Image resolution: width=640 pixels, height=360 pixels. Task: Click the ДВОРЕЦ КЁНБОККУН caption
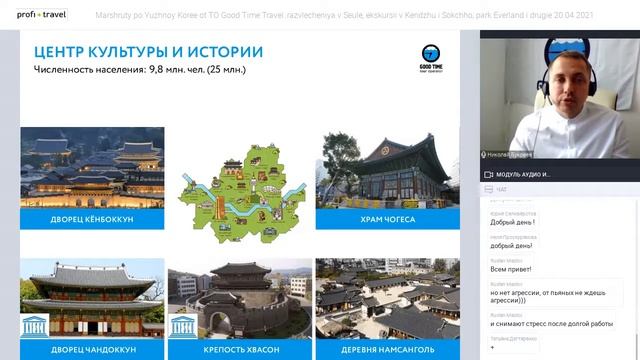click(x=92, y=220)
